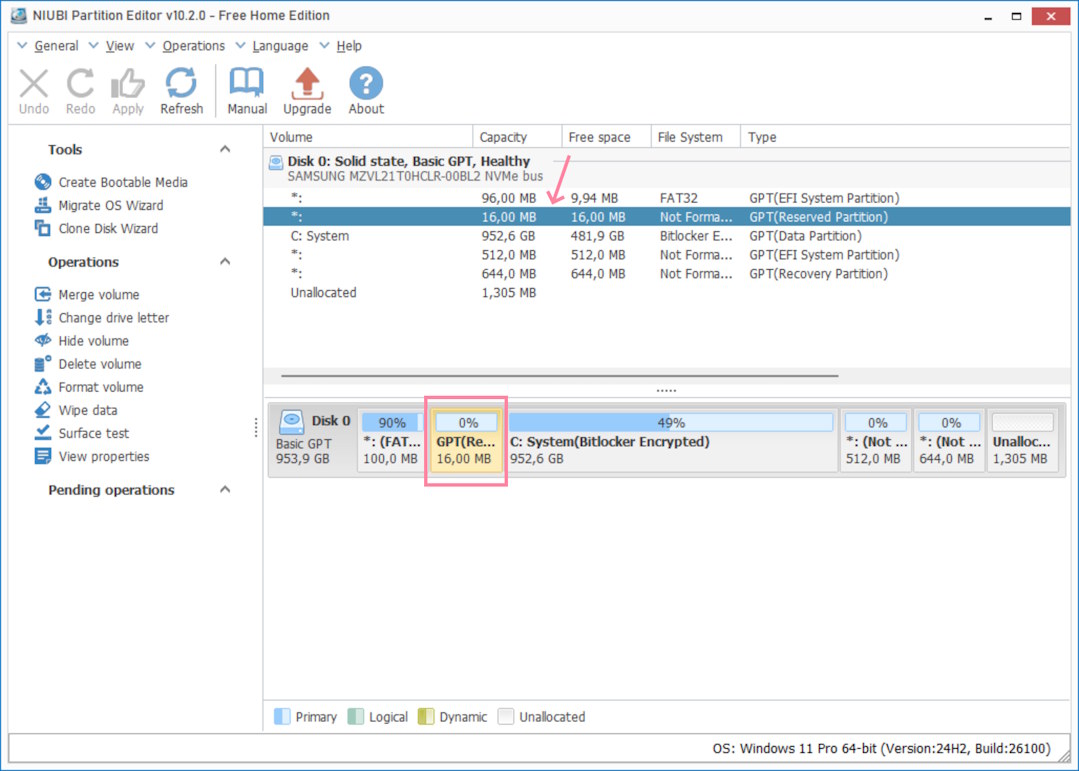Start the Migrate OS Wizard
The image size is (1079, 771).
[110, 205]
